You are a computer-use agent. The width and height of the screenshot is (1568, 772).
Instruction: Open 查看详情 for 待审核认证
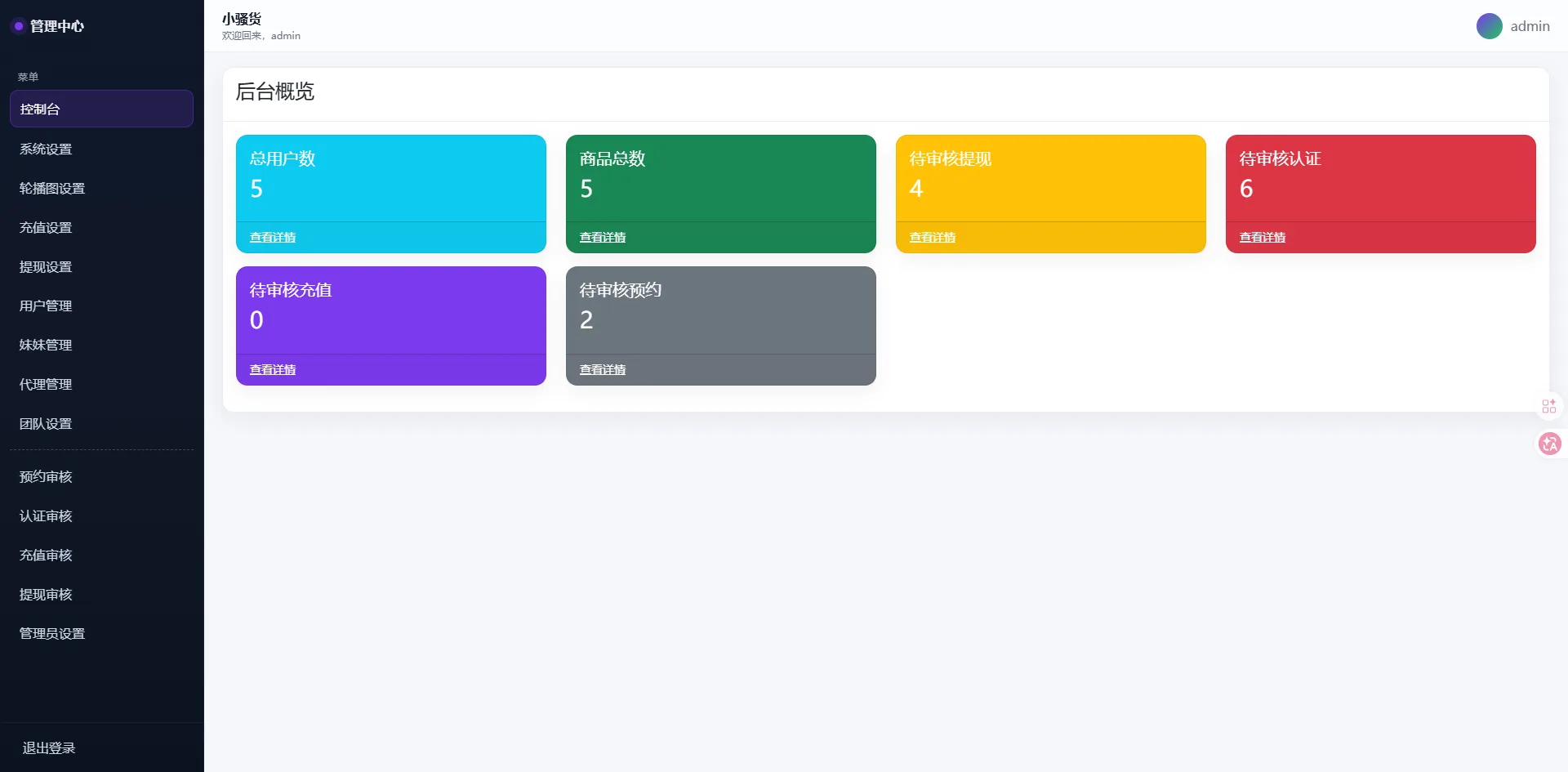tap(1263, 237)
